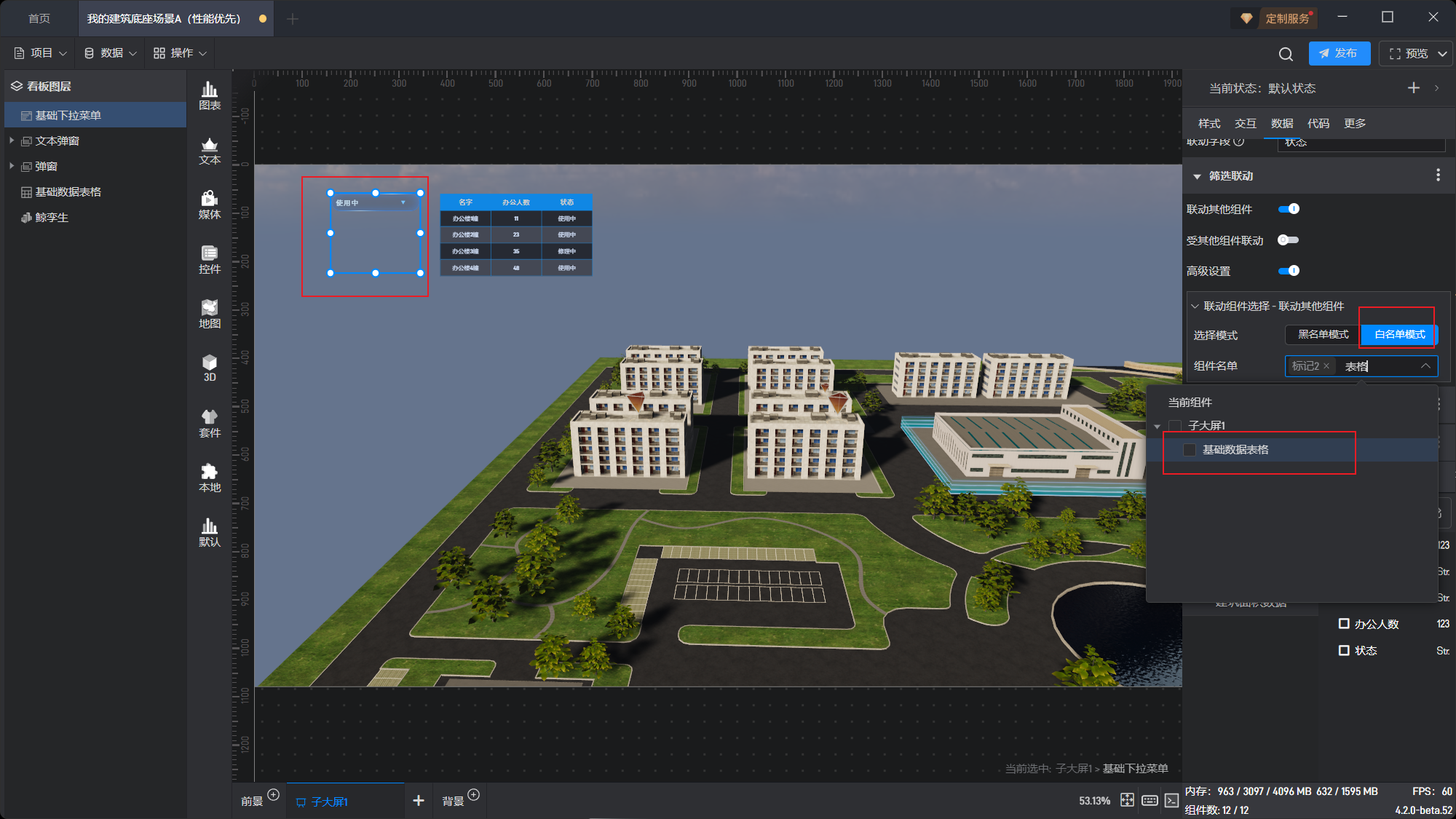1456x819 pixels.
Task: Check the 基础数据表格 checkbox in dropdown
Action: click(1190, 450)
